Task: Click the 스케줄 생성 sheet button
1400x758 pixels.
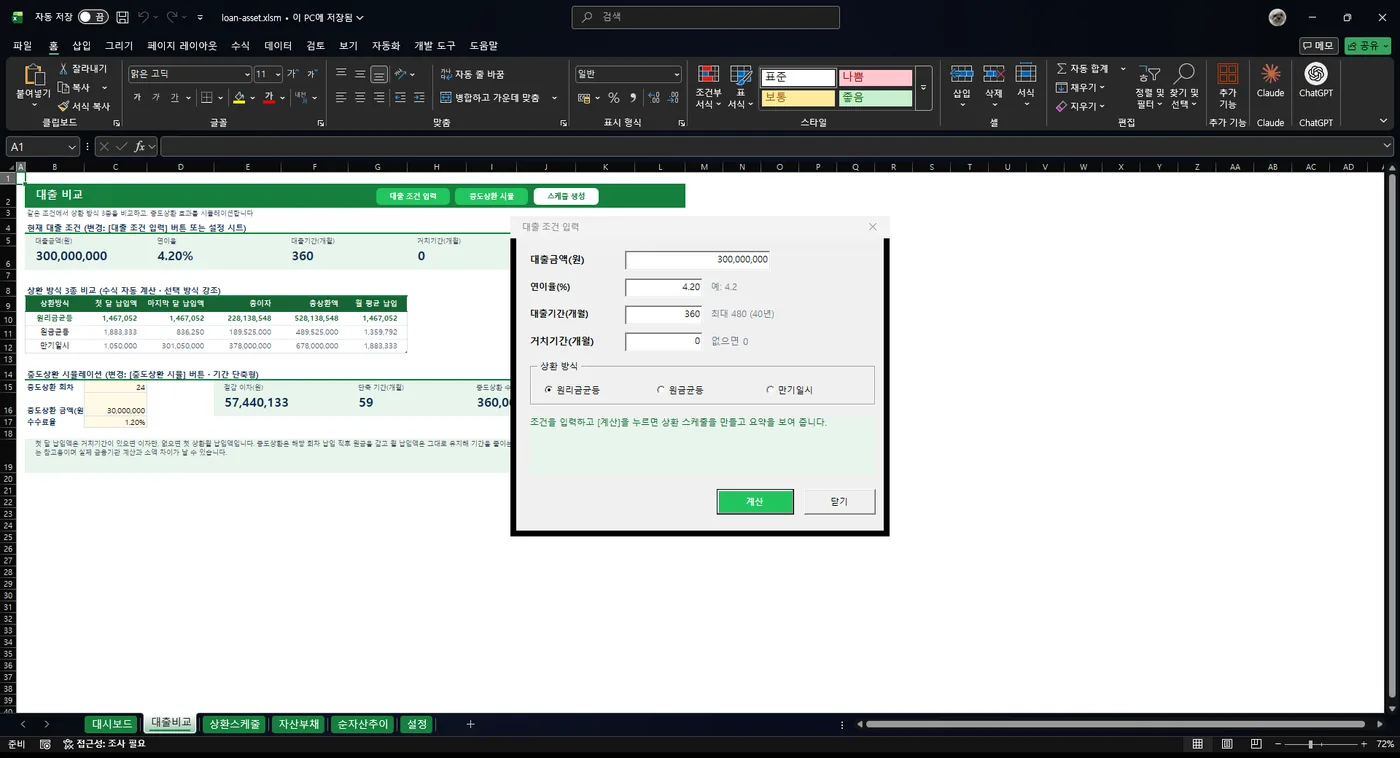Action: 566,196
